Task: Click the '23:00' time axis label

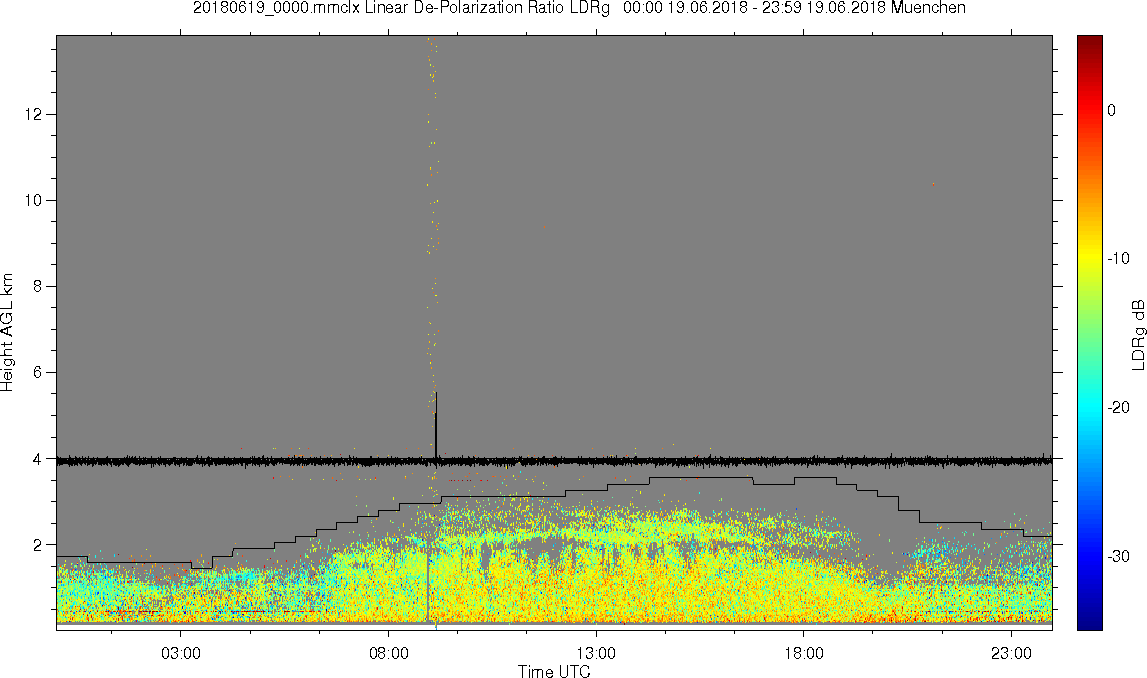Action: (x=1012, y=653)
